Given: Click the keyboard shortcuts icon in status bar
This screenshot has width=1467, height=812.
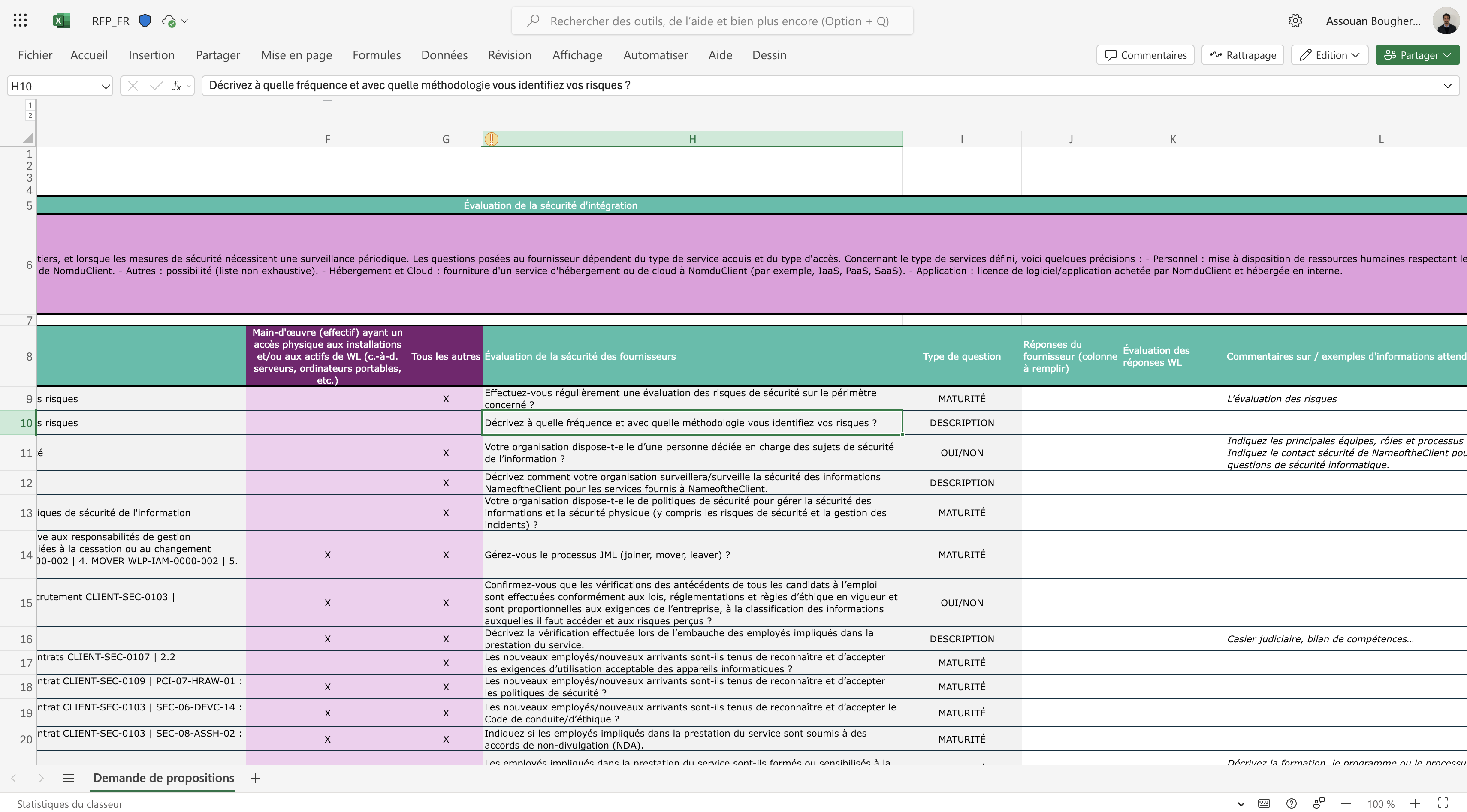Looking at the screenshot, I should point(1264,803).
